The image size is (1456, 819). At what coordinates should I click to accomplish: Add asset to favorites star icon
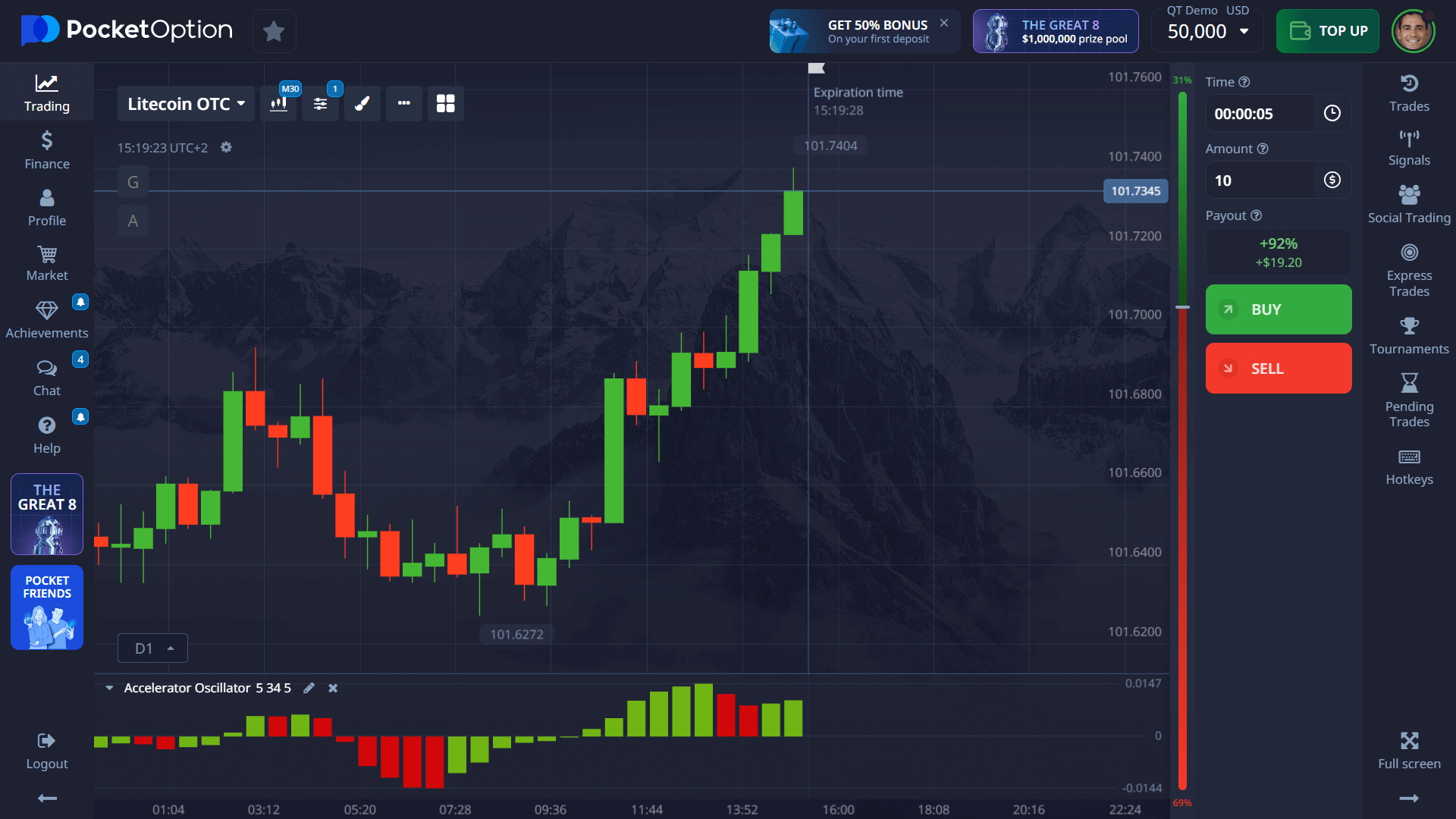(274, 31)
